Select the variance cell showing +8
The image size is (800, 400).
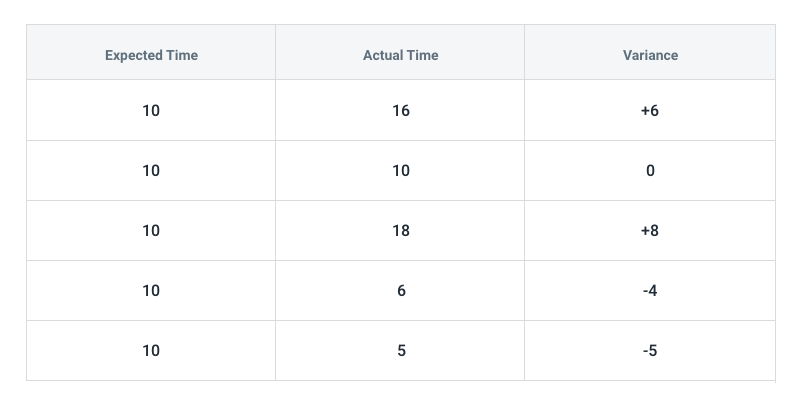tap(650, 231)
